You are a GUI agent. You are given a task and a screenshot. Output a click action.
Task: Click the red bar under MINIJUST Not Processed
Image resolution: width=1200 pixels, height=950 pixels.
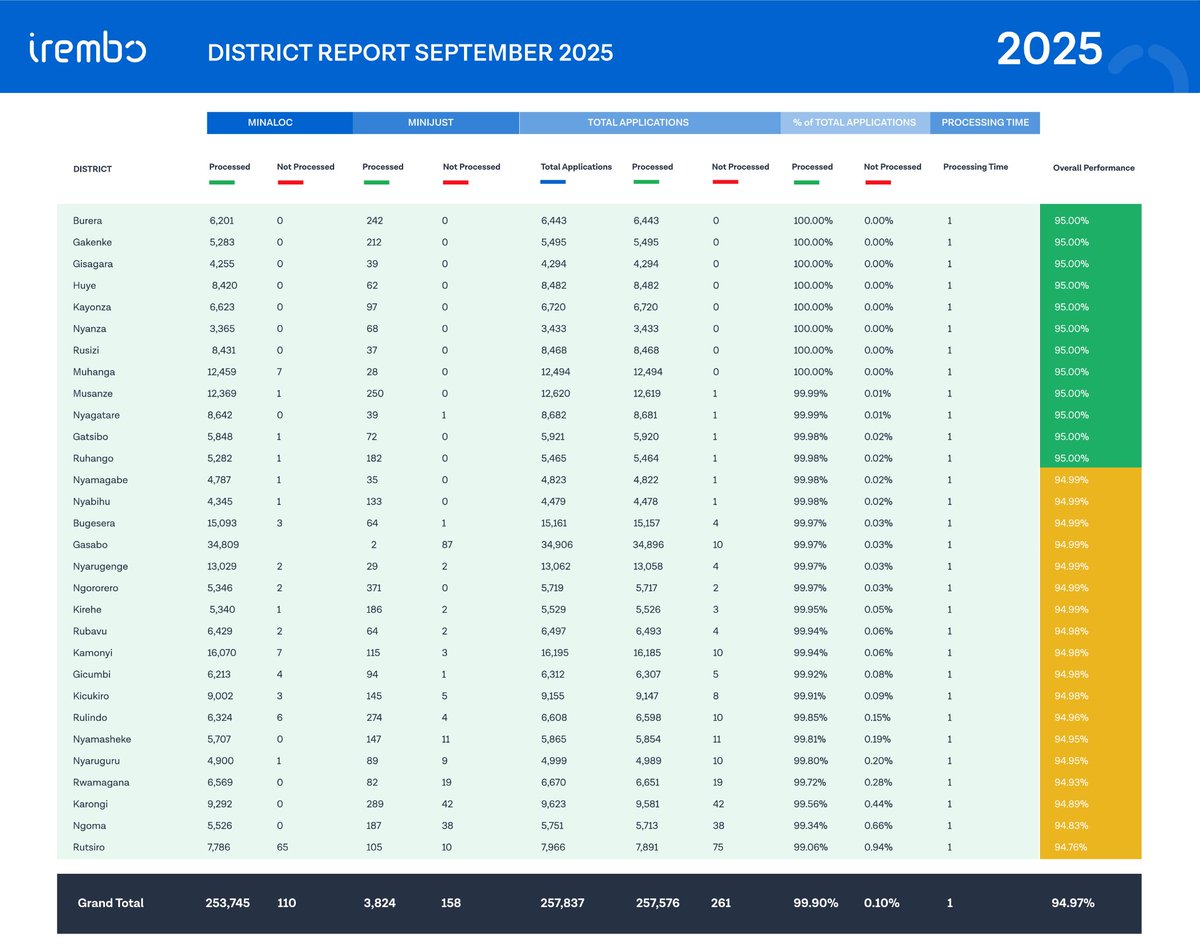pyautogui.click(x=457, y=184)
